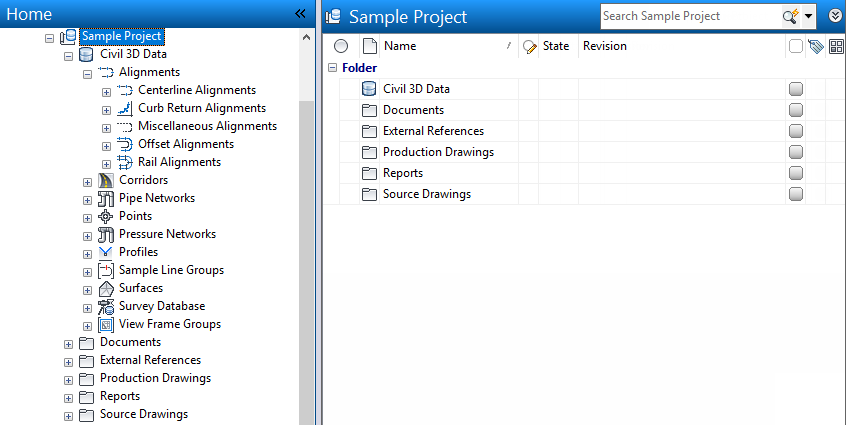Collapse the Home navigation pane
The width and height of the screenshot is (846, 425).
click(300, 14)
